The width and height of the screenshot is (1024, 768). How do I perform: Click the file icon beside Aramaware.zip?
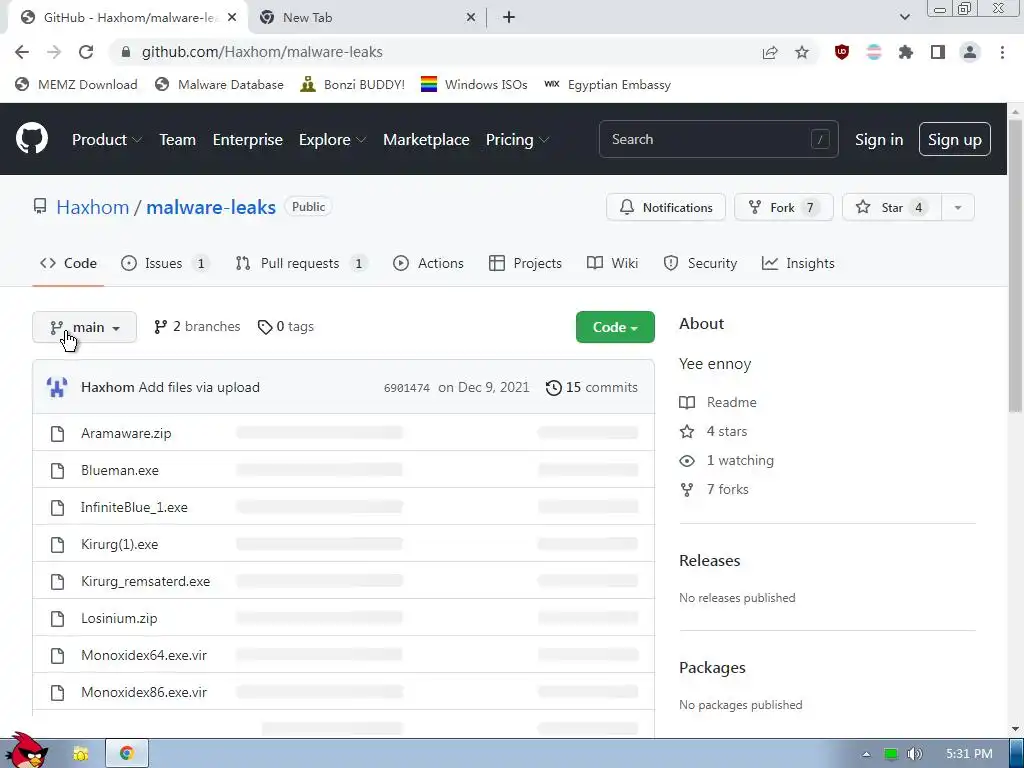point(57,434)
